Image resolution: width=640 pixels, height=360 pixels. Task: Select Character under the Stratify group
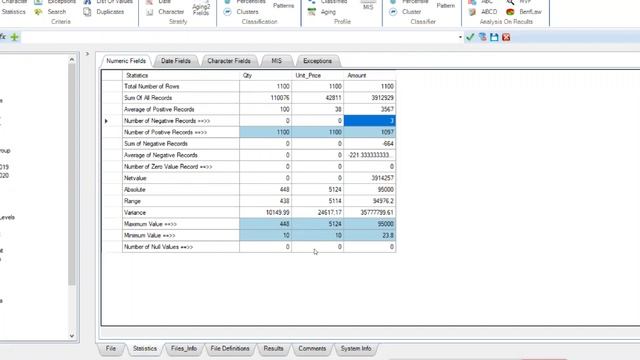click(x=165, y=12)
